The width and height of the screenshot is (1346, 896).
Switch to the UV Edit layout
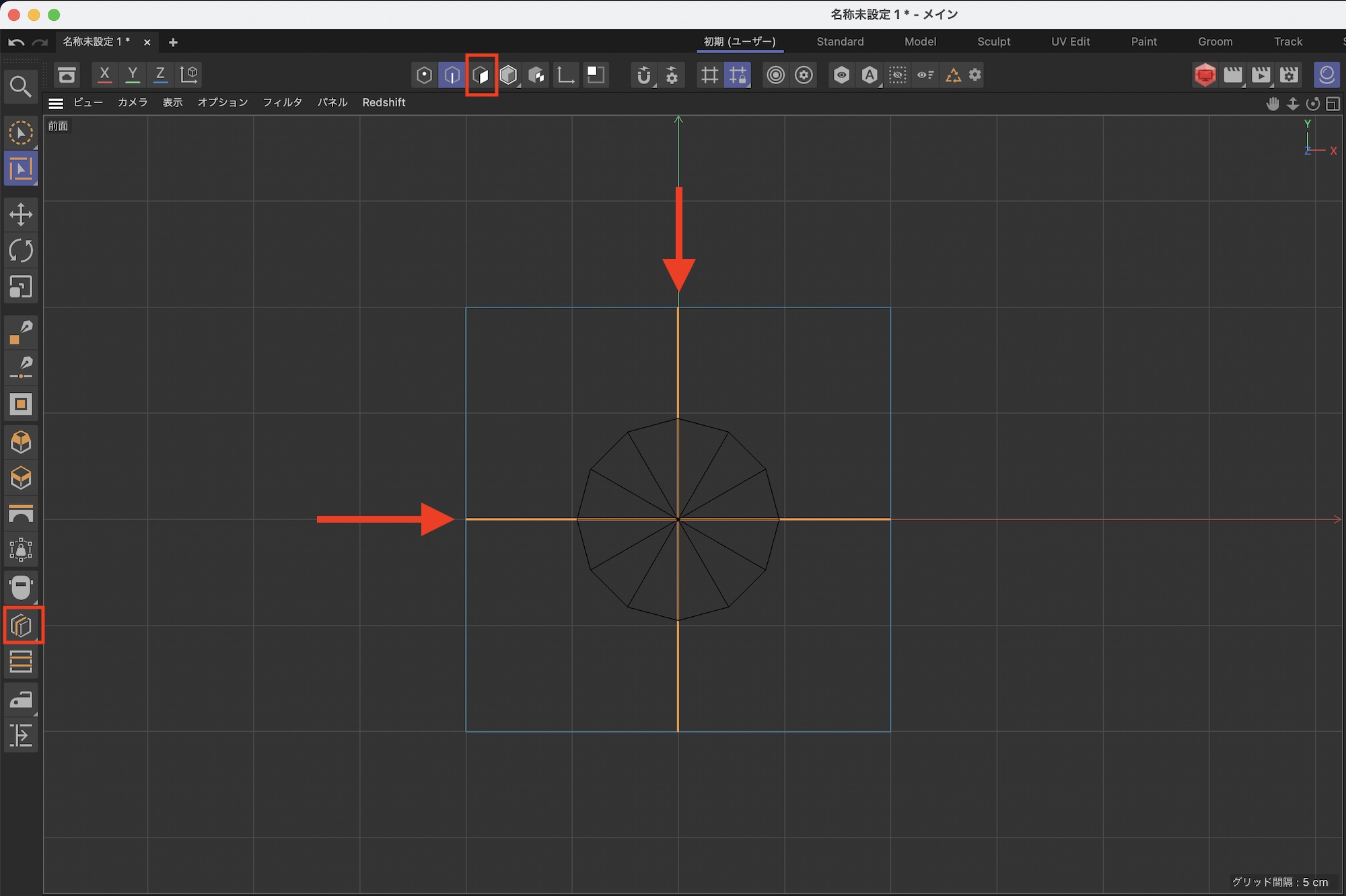point(1070,42)
